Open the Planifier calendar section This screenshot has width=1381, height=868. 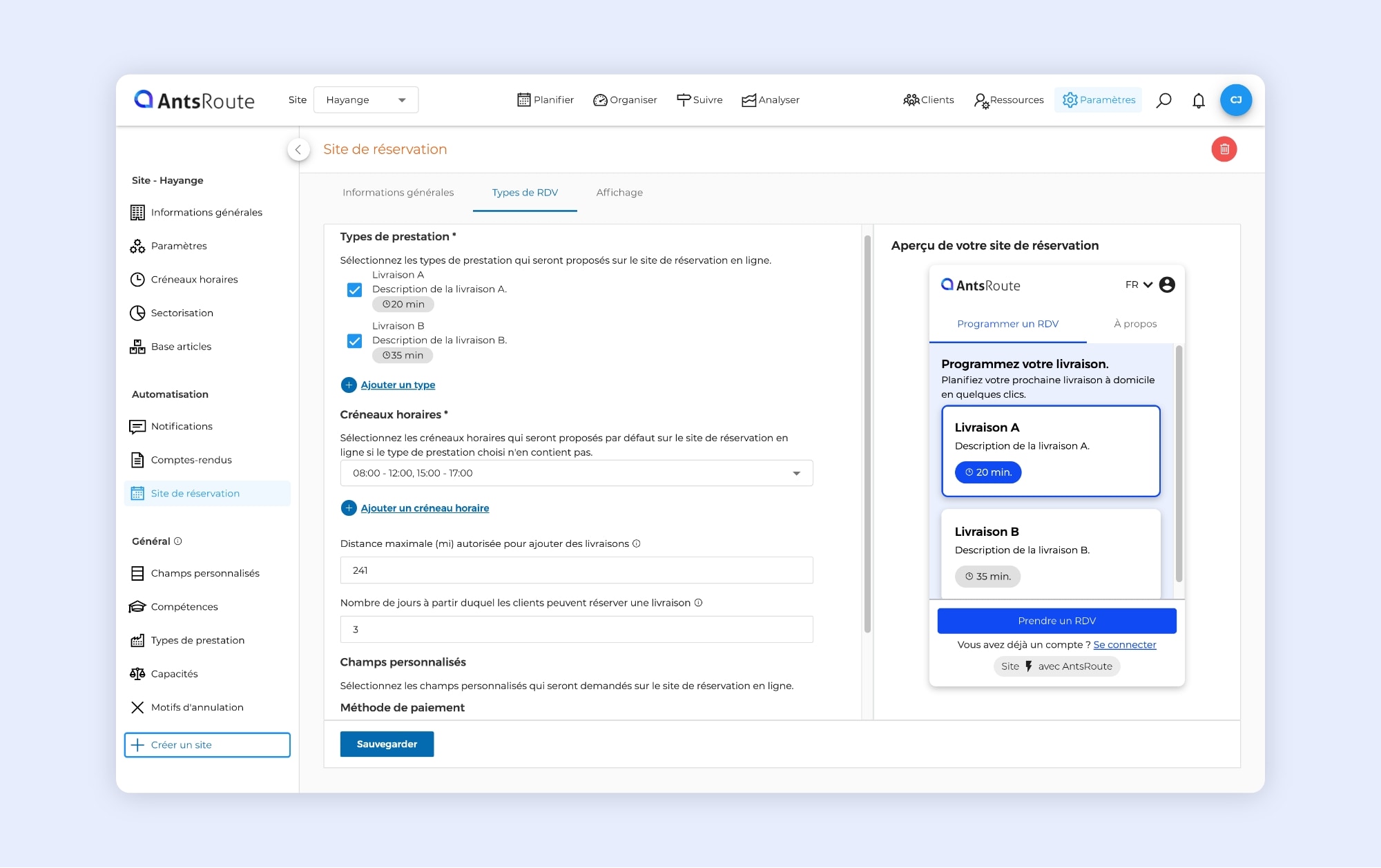tap(545, 99)
